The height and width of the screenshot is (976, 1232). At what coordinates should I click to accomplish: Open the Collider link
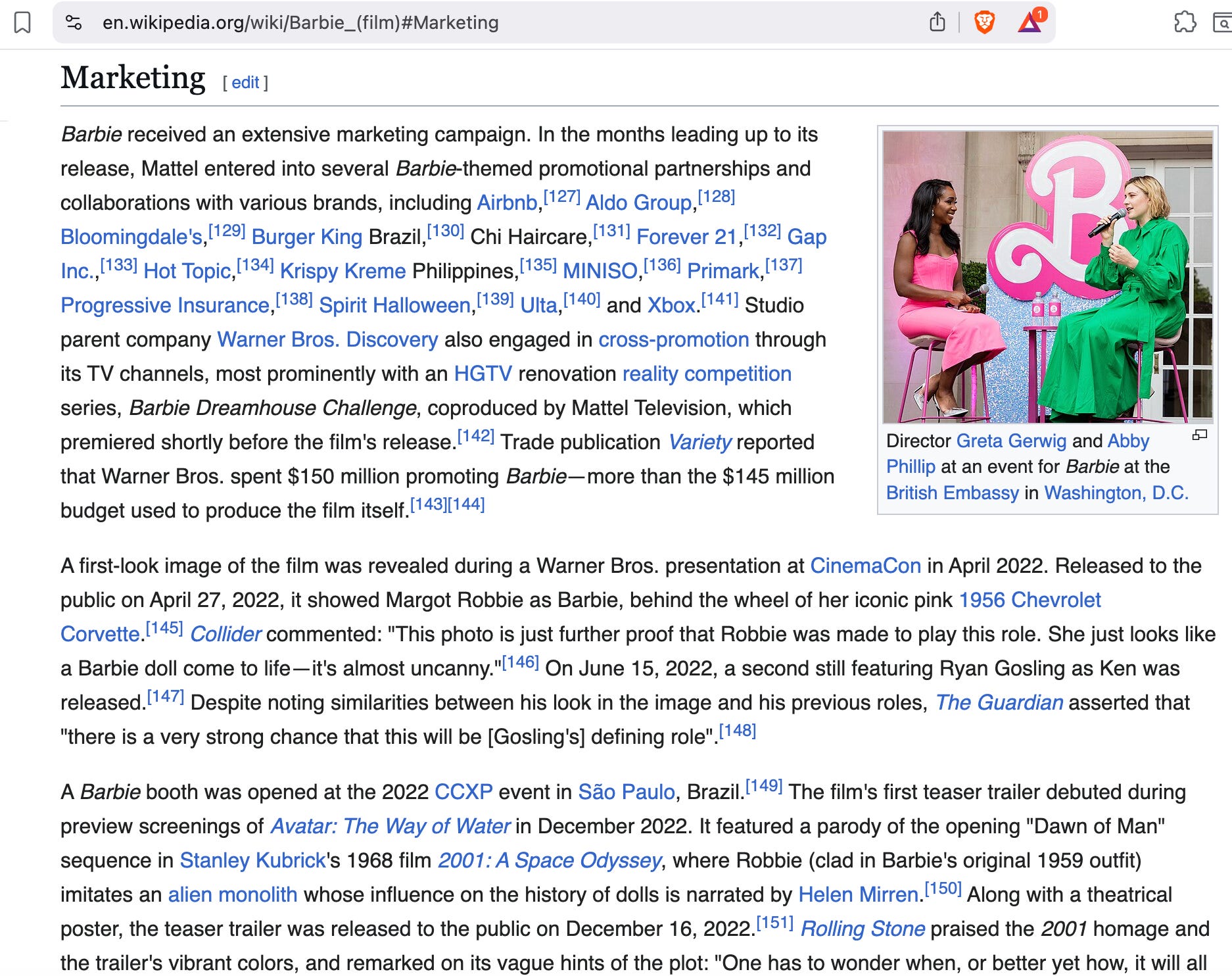coord(225,634)
